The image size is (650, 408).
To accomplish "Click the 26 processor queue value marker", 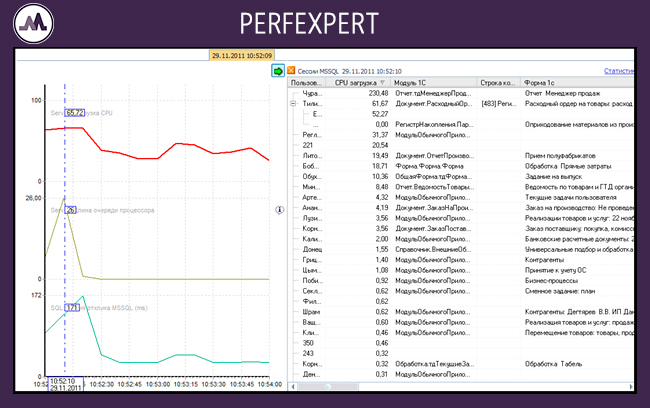I will tap(70, 210).
